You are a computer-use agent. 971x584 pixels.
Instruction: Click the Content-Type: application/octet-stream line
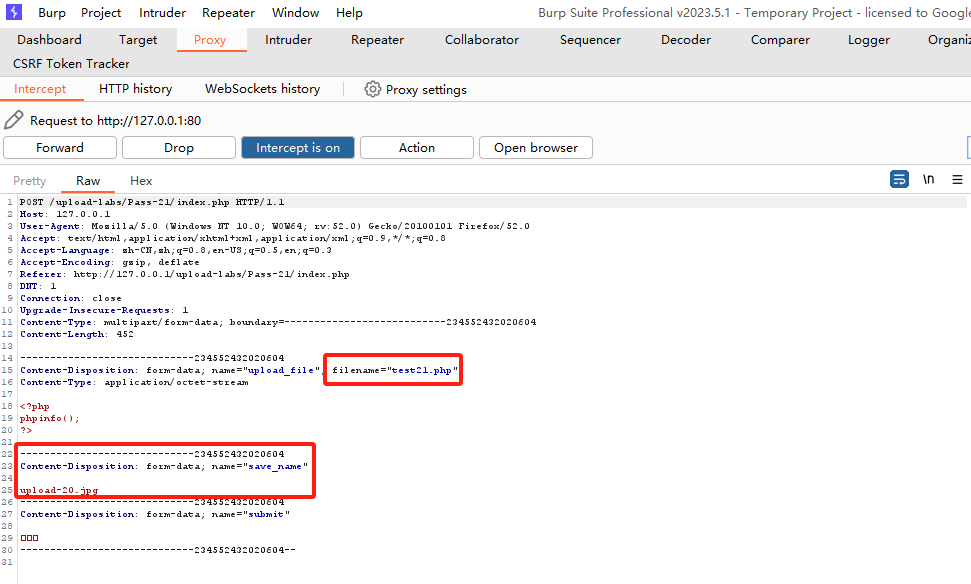134,383
